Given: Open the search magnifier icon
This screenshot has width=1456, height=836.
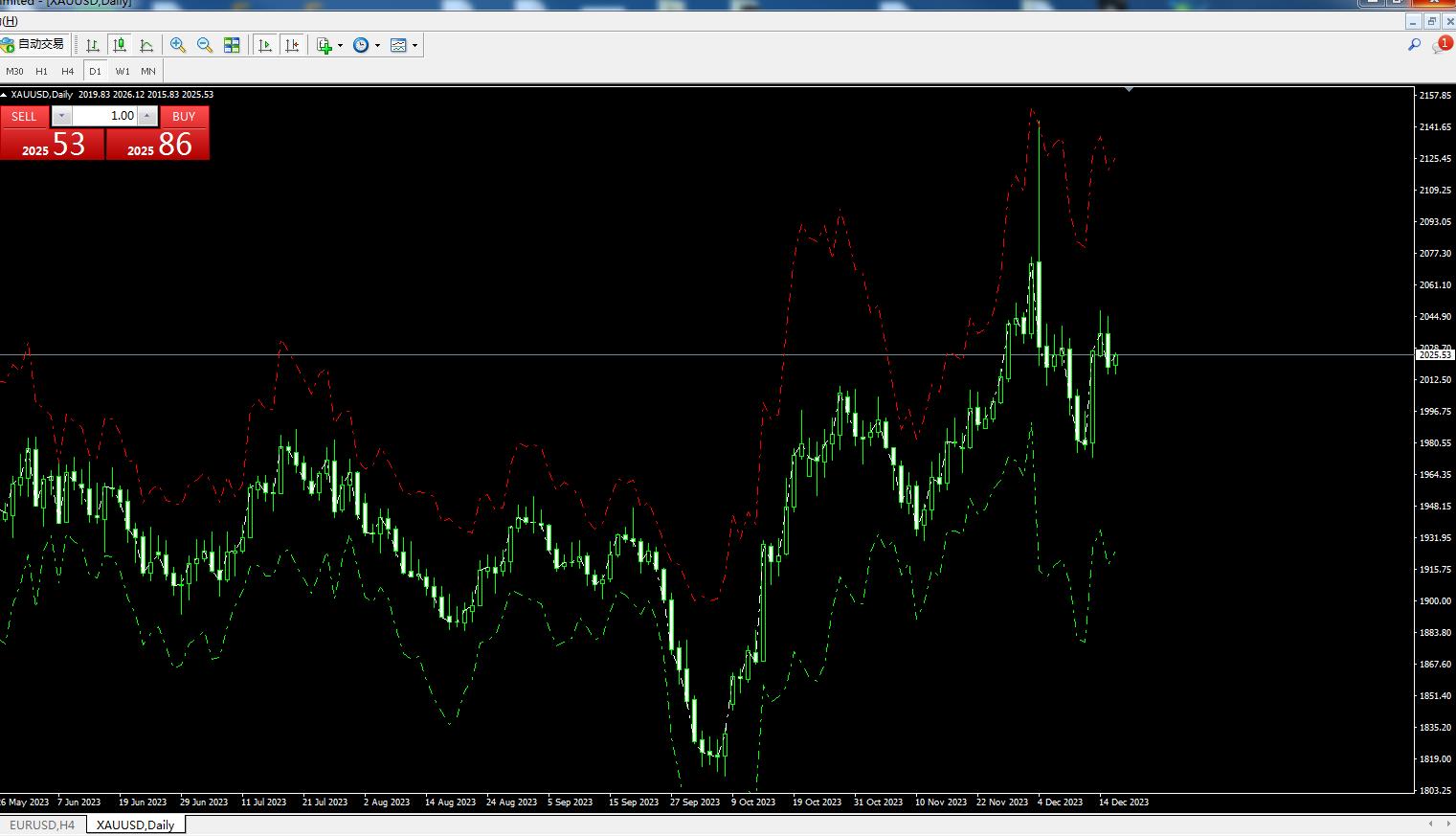Looking at the screenshot, I should point(1414,45).
